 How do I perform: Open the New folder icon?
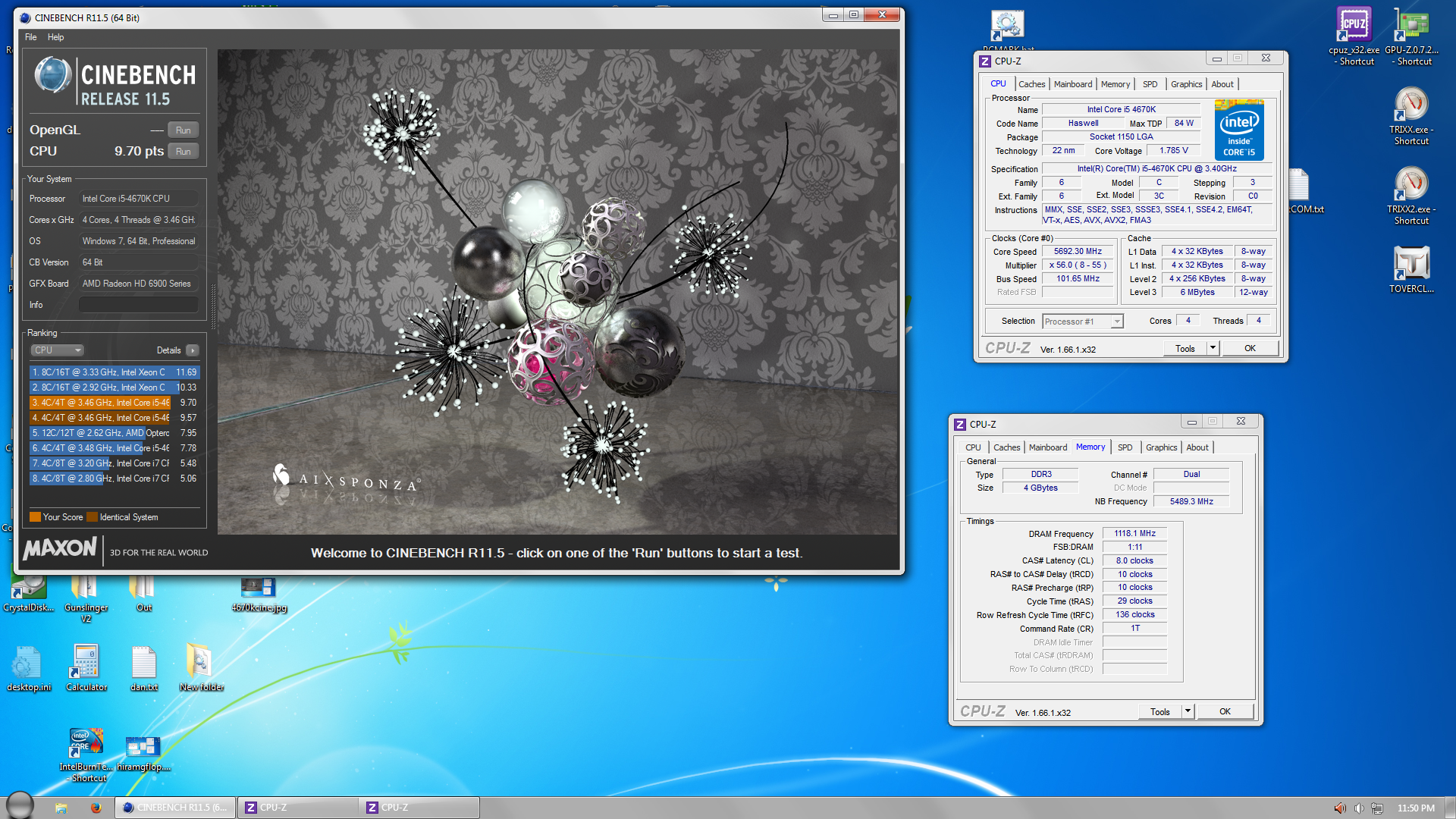201,662
